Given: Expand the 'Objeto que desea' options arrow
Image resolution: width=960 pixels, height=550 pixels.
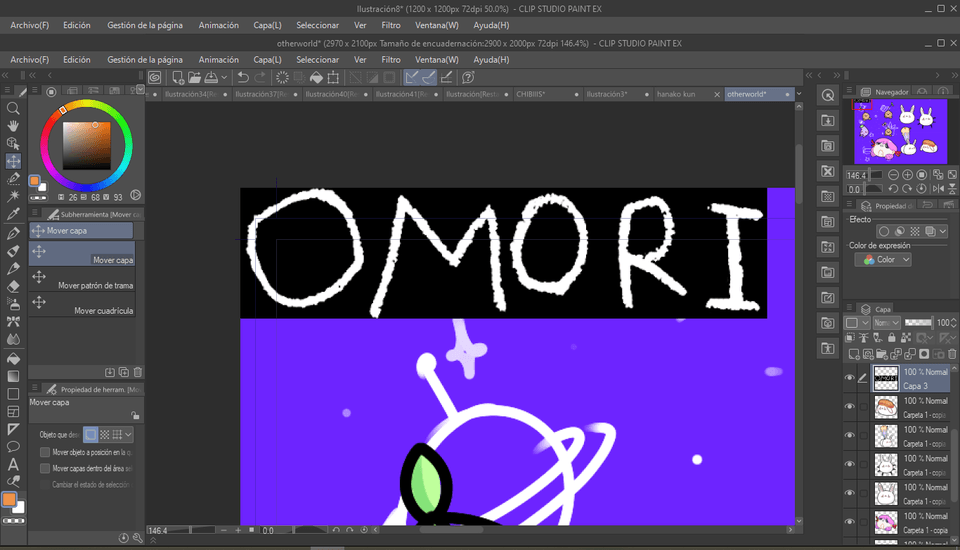Looking at the screenshot, I should (x=129, y=435).
